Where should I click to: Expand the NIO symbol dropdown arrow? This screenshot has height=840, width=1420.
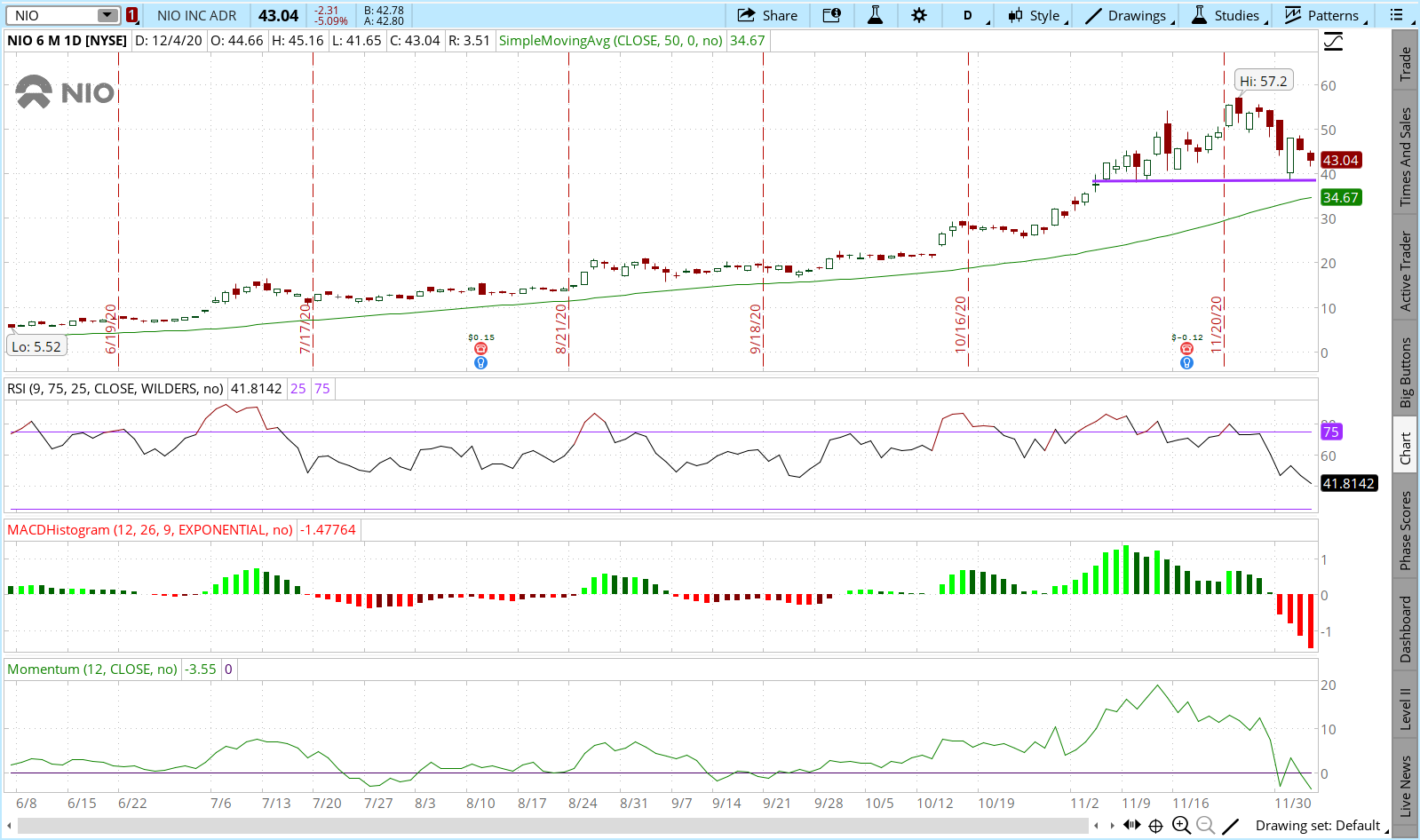[x=107, y=15]
